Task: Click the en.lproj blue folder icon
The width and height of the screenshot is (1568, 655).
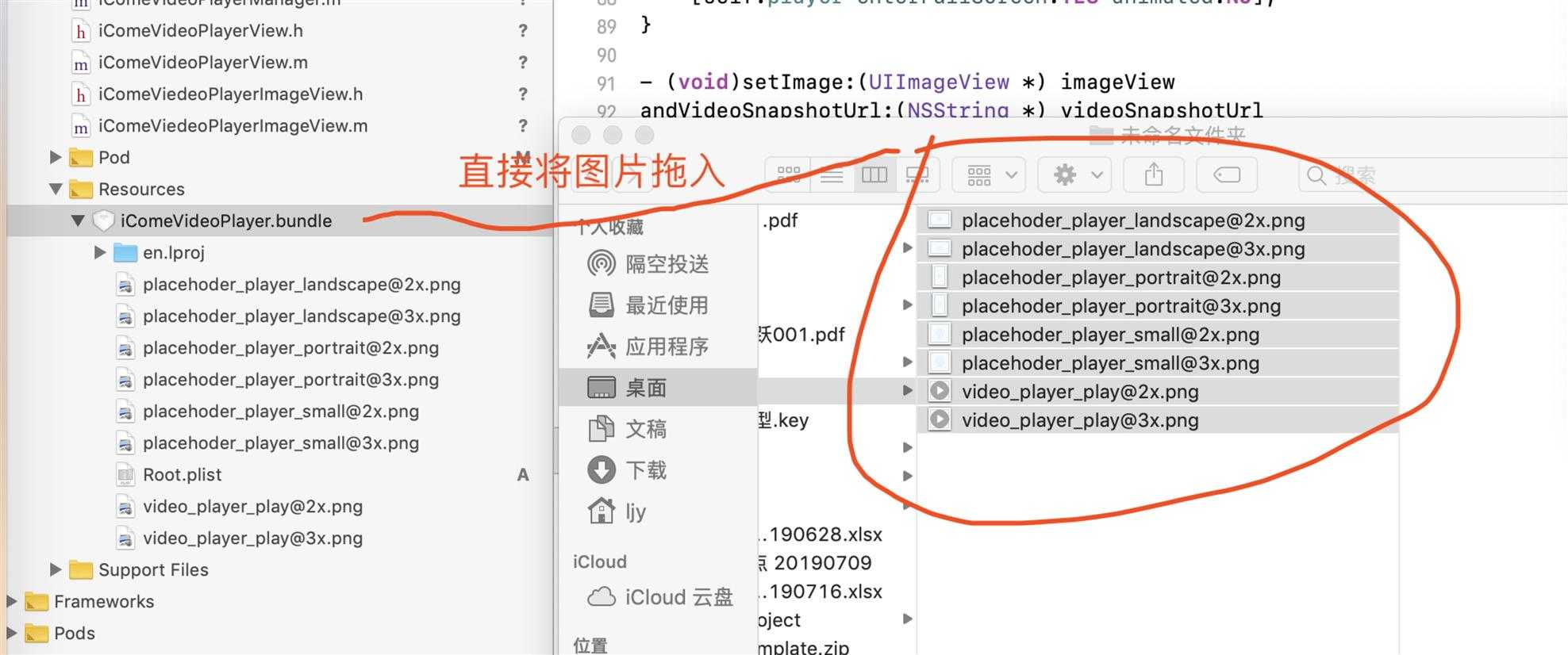Action: click(125, 252)
